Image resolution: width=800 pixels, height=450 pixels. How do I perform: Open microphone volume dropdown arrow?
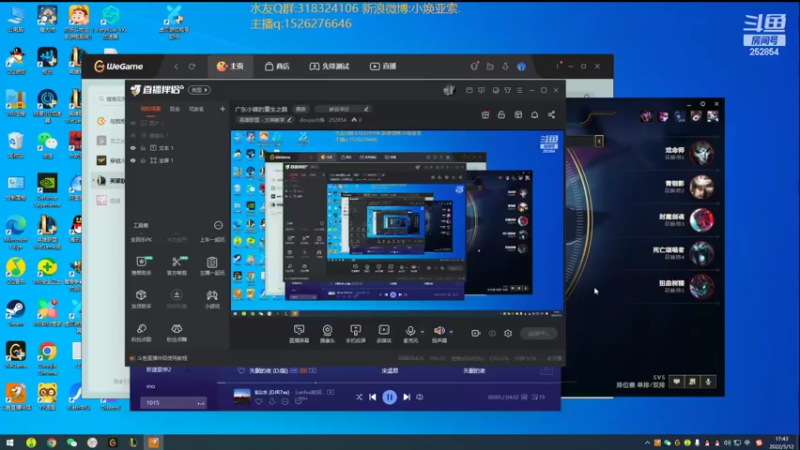(x=422, y=332)
